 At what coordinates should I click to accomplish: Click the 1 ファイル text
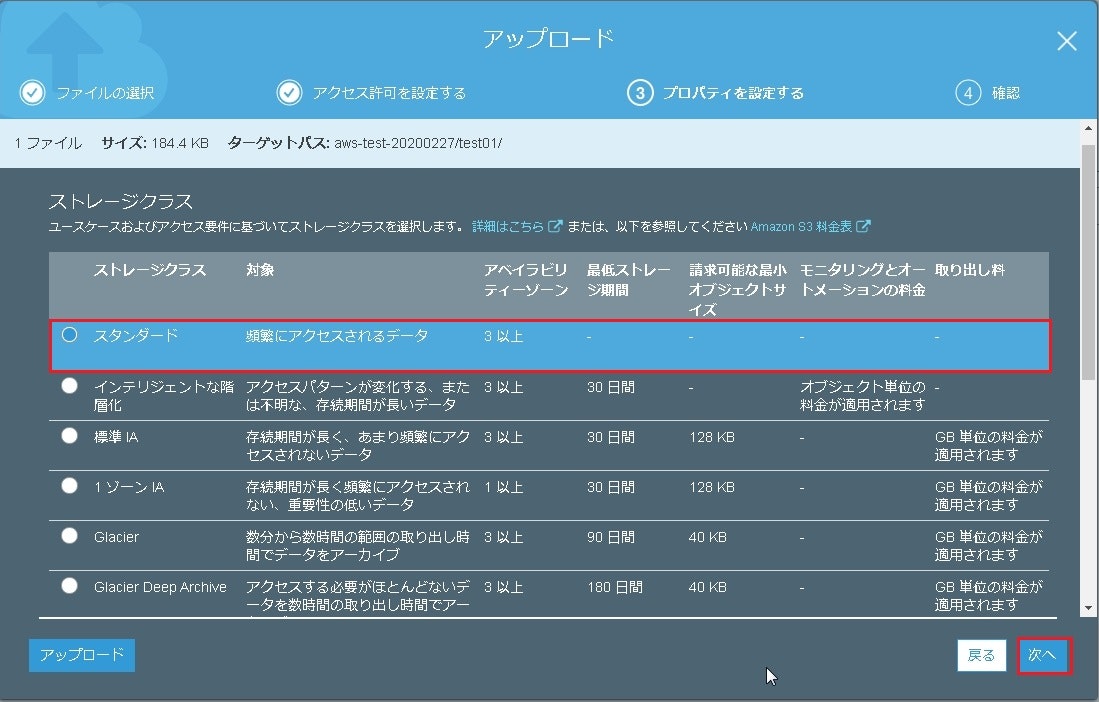[48, 143]
